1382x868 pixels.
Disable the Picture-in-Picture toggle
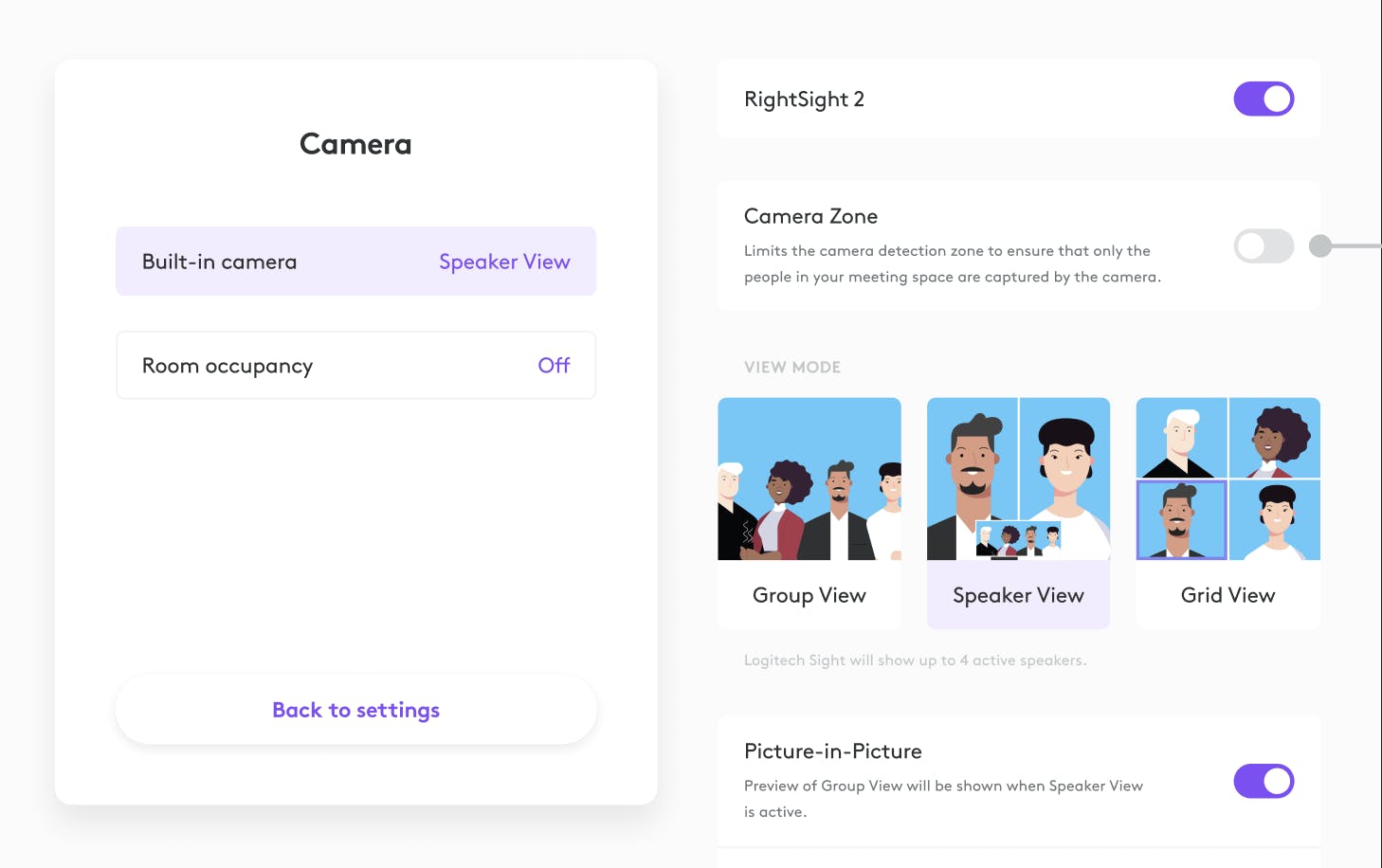tap(1264, 782)
